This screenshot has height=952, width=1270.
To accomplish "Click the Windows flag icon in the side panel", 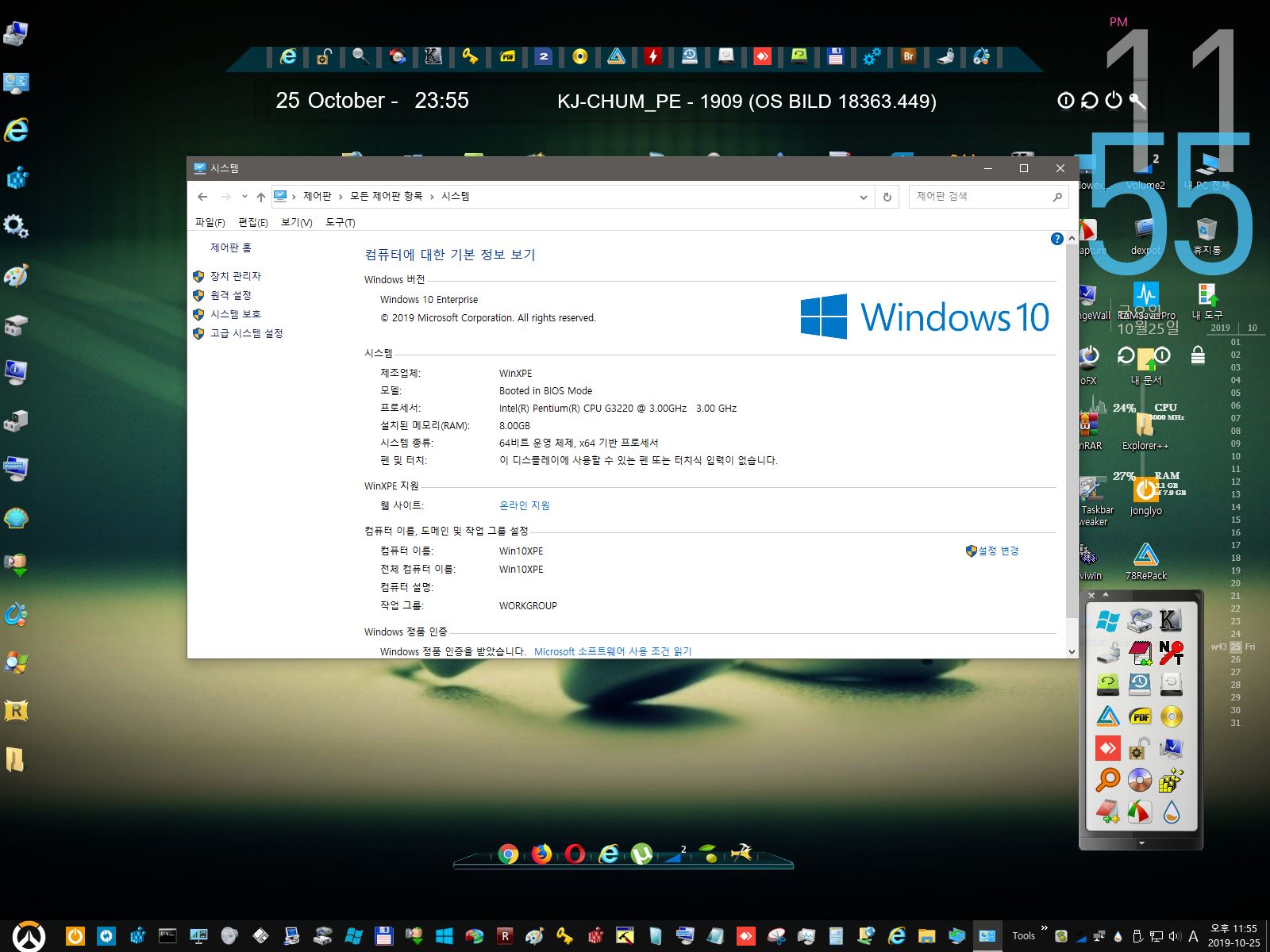I will [x=1108, y=620].
